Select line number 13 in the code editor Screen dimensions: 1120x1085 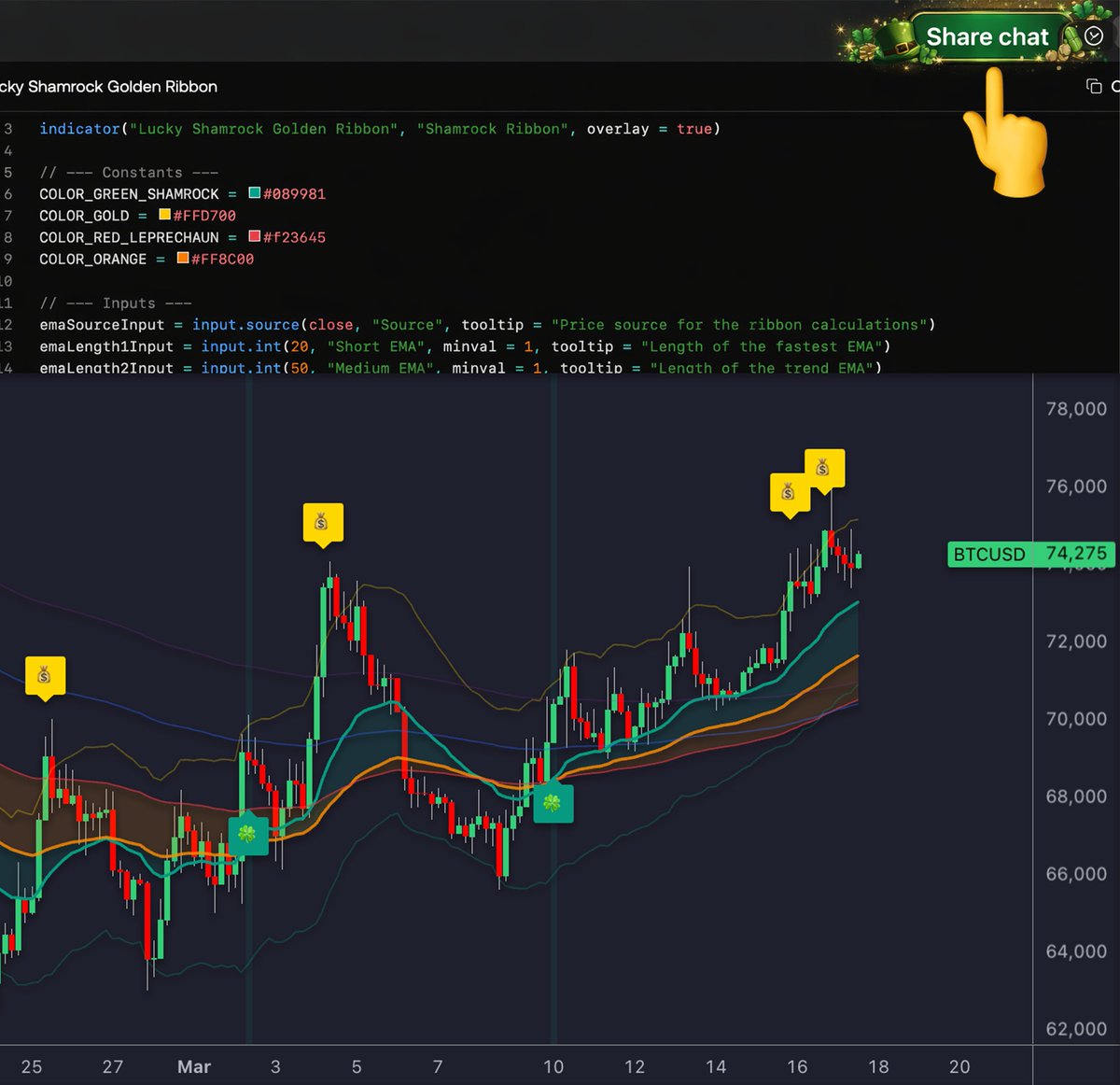pos(9,346)
